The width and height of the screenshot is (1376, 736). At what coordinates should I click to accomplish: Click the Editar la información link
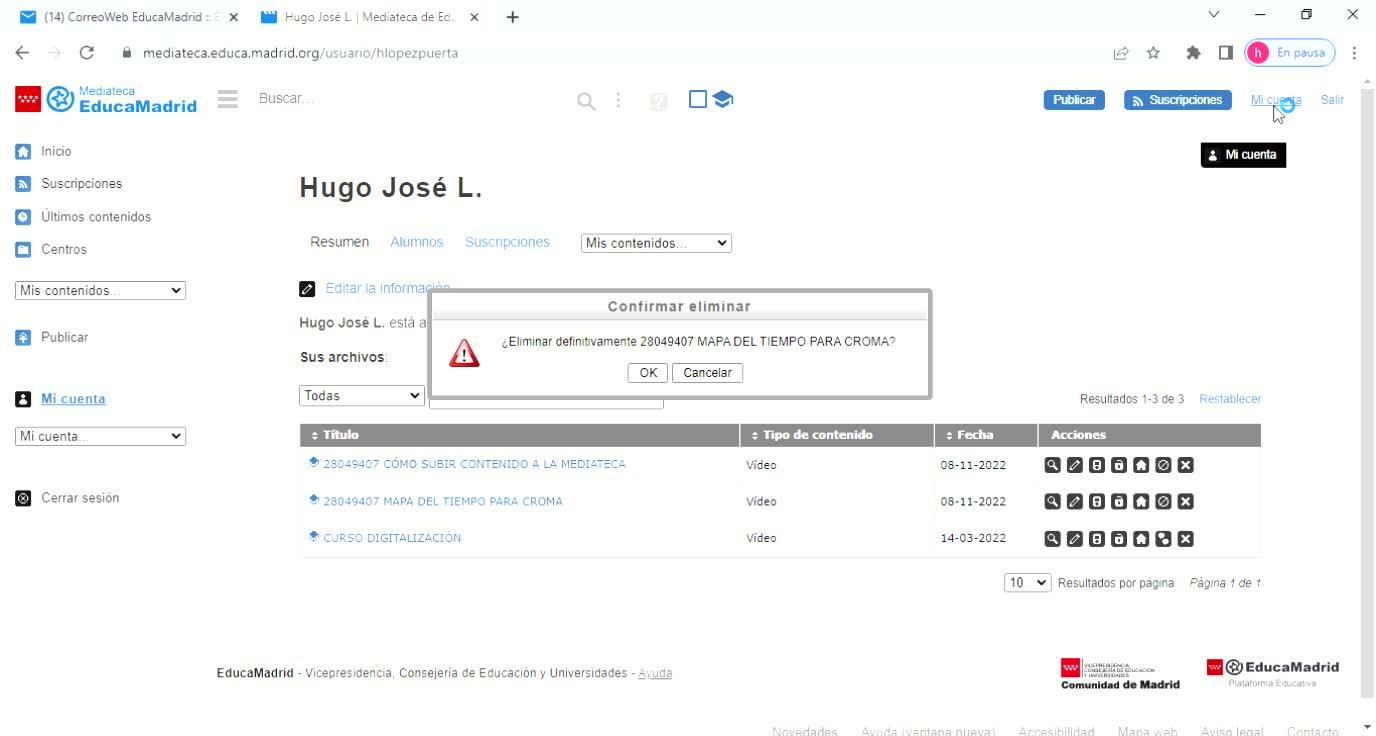387,288
